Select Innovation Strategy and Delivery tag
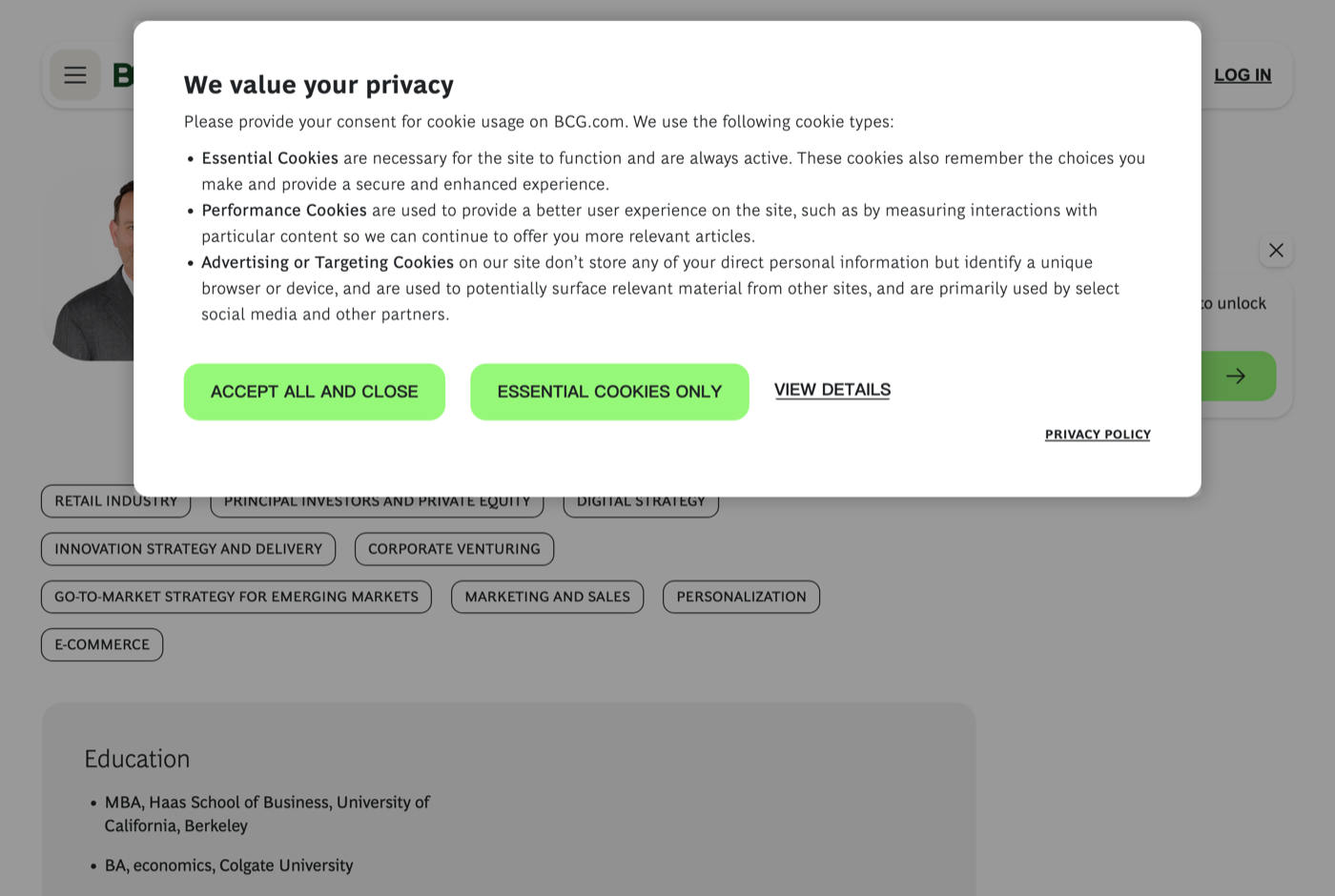The width and height of the screenshot is (1335, 896). click(x=189, y=549)
